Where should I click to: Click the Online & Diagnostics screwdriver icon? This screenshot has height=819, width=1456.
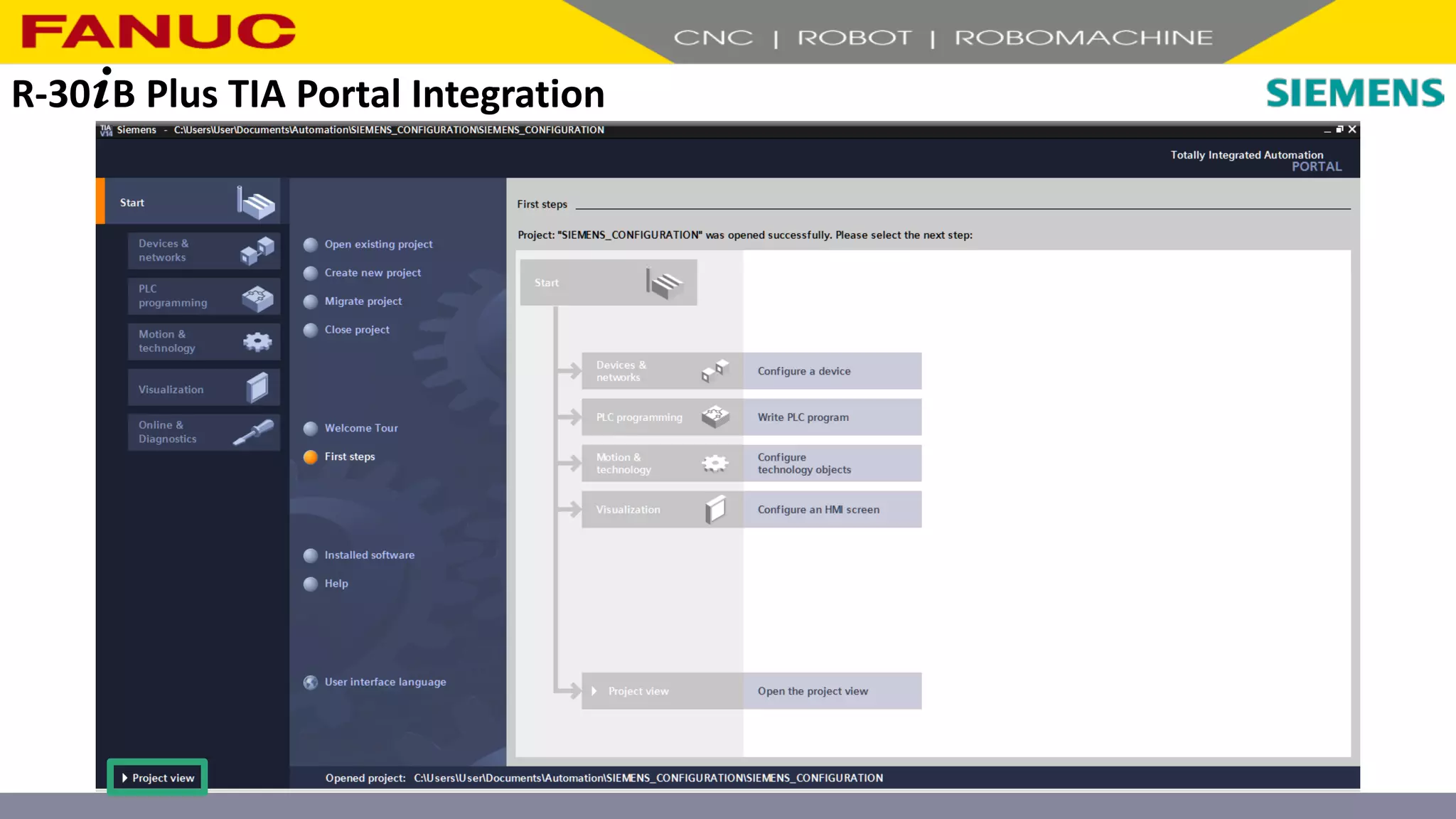(253, 432)
